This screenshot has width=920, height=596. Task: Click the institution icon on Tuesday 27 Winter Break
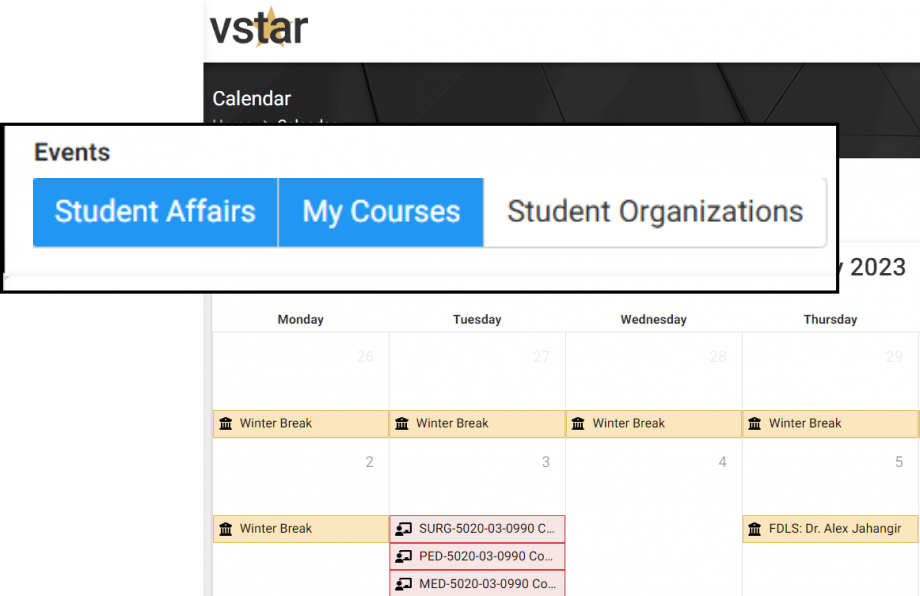(402, 423)
